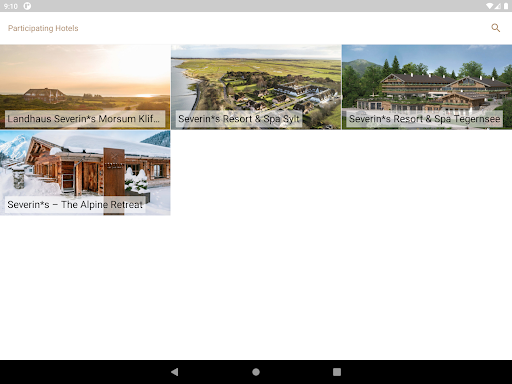The height and width of the screenshot is (384, 512).
Task: Select the 'Severin*s Resort & Spa Tegernsee' label
Action: [x=425, y=119]
